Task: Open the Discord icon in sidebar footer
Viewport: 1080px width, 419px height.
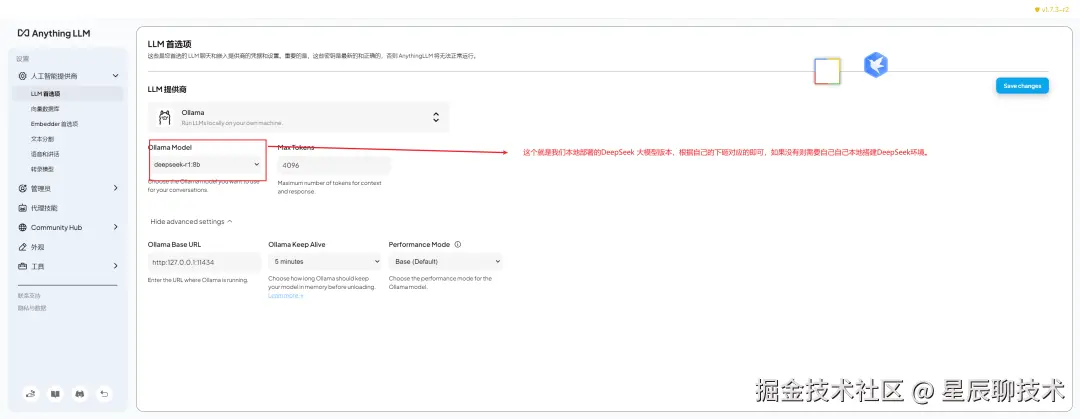Action: 79,394
